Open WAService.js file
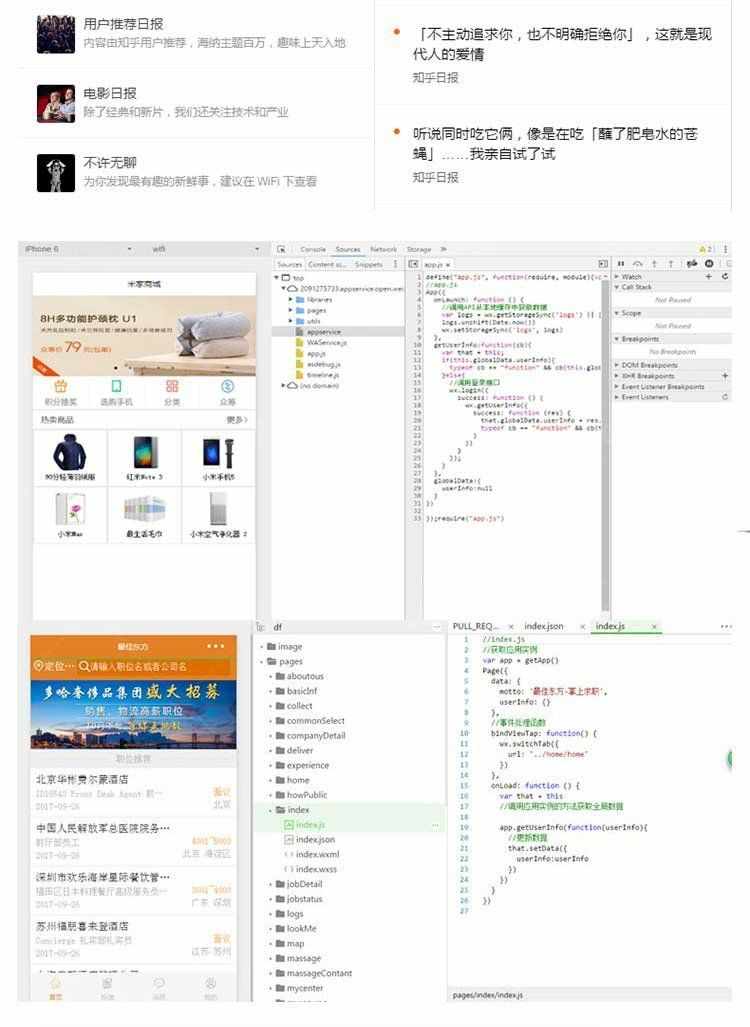750x1027 pixels. pos(327,343)
